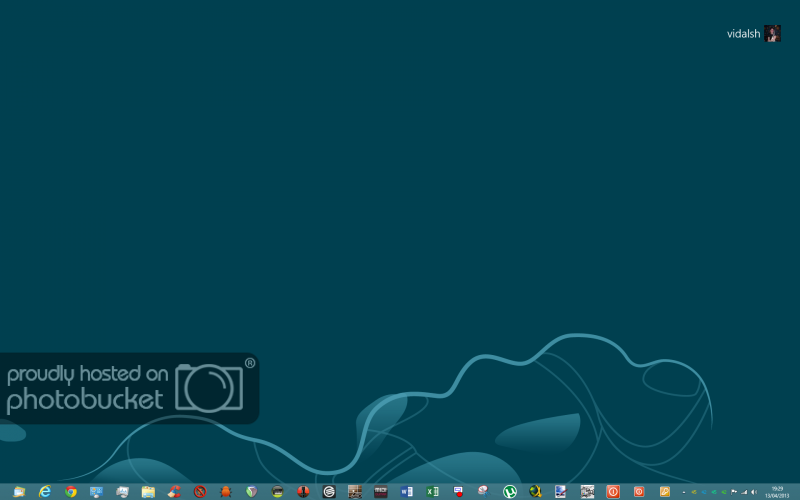Launch Internet Explorer from the taskbar
Image resolution: width=800 pixels, height=500 pixels.
coord(45,491)
